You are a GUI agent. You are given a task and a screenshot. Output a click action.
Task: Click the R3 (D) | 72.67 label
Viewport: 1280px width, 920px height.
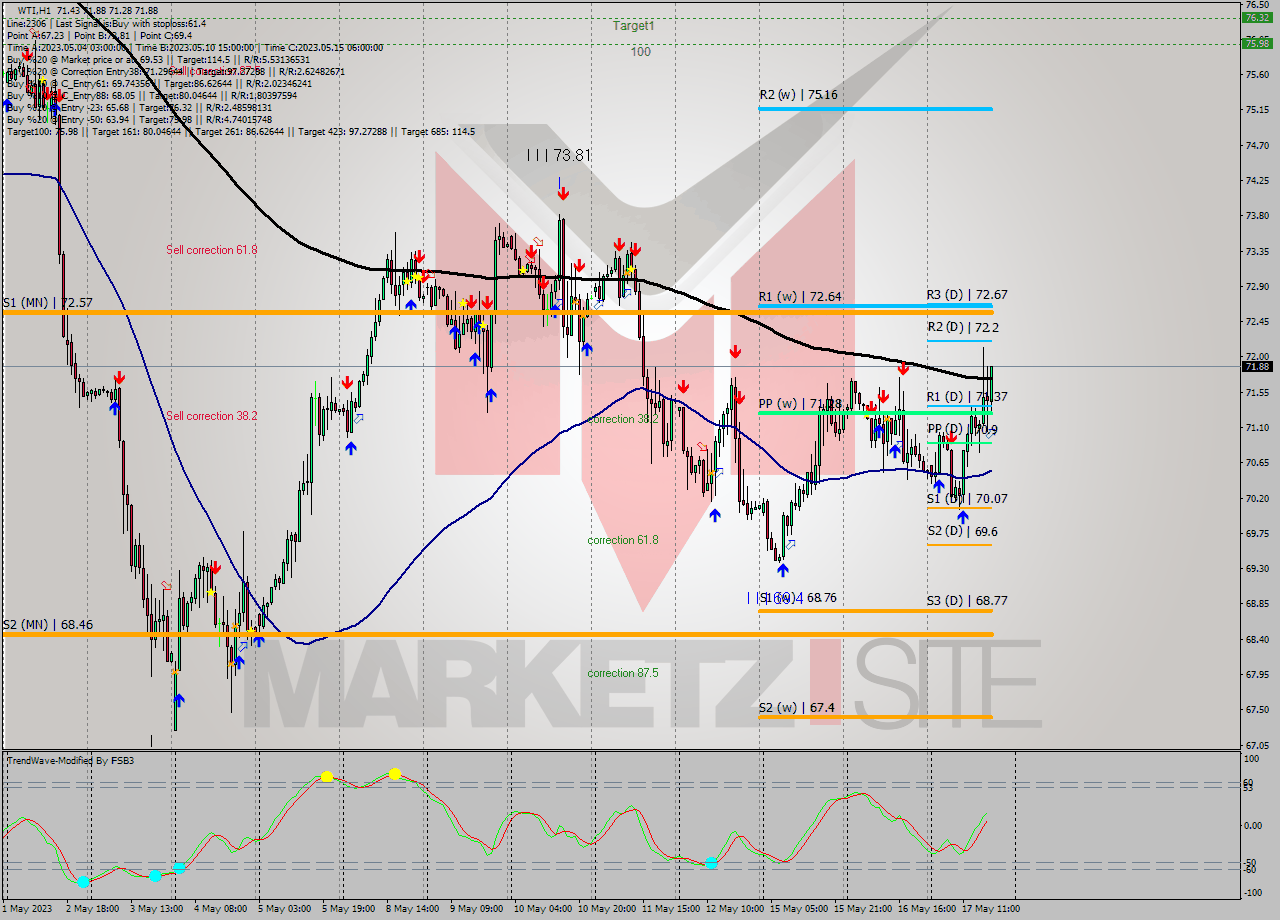[x=967, y=295]
